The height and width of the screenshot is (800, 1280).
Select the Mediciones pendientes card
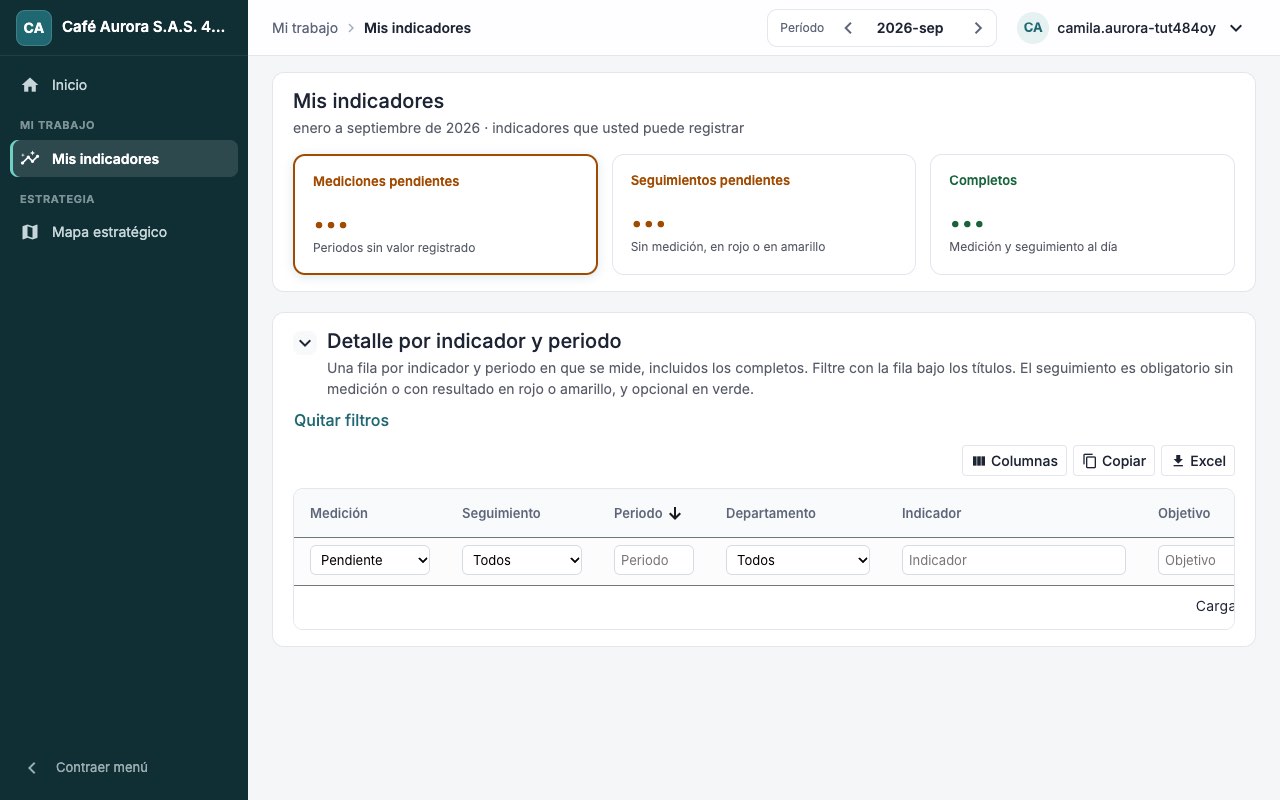pyautogui.click(x=445, y=214)
